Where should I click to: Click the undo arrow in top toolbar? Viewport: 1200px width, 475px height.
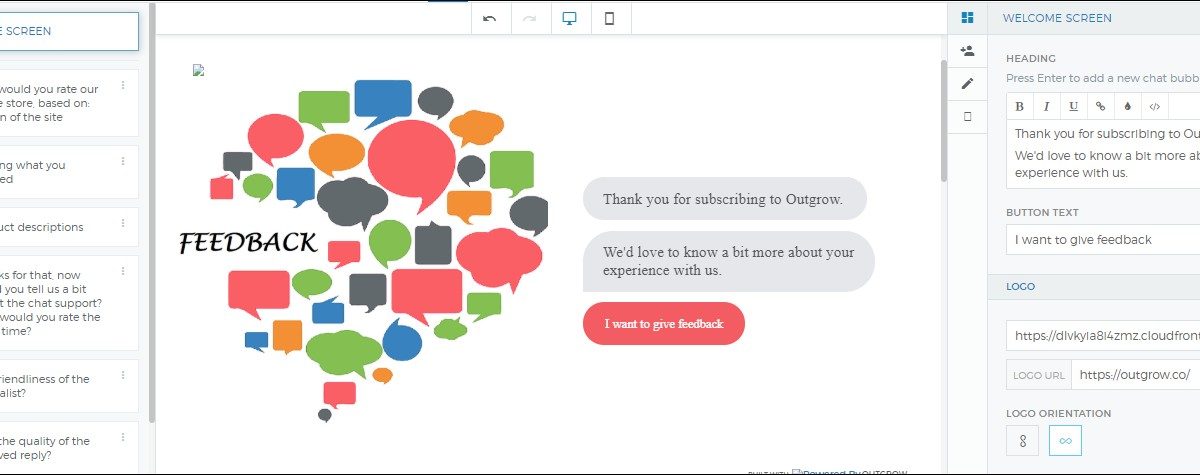[x=490, y=18]
